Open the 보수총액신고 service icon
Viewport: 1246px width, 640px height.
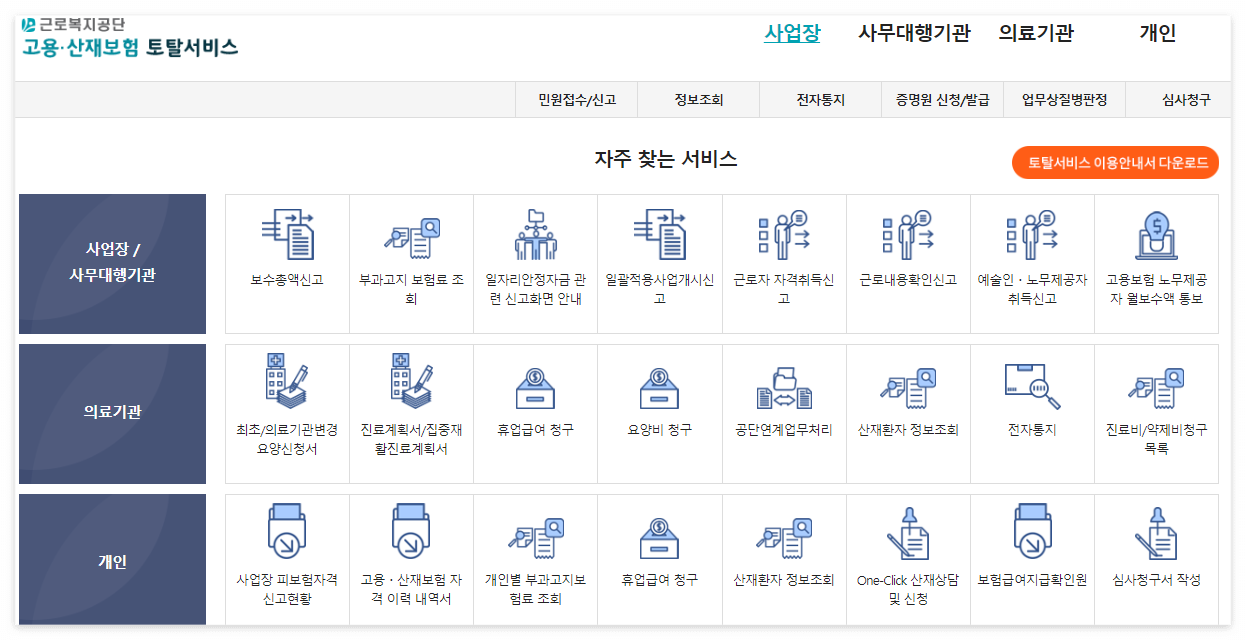(287, 236)
